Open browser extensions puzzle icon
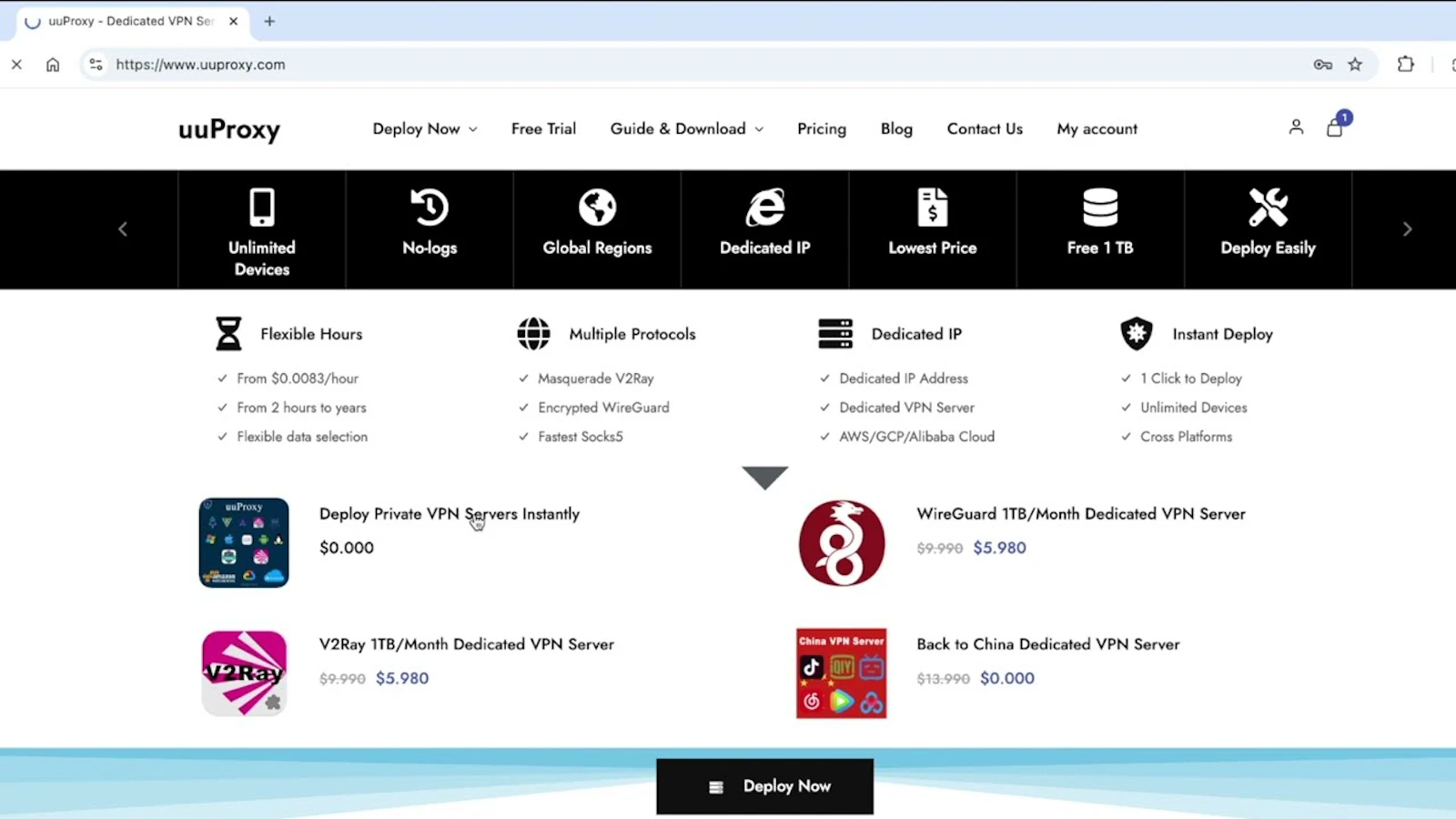 click(1406, 65)
